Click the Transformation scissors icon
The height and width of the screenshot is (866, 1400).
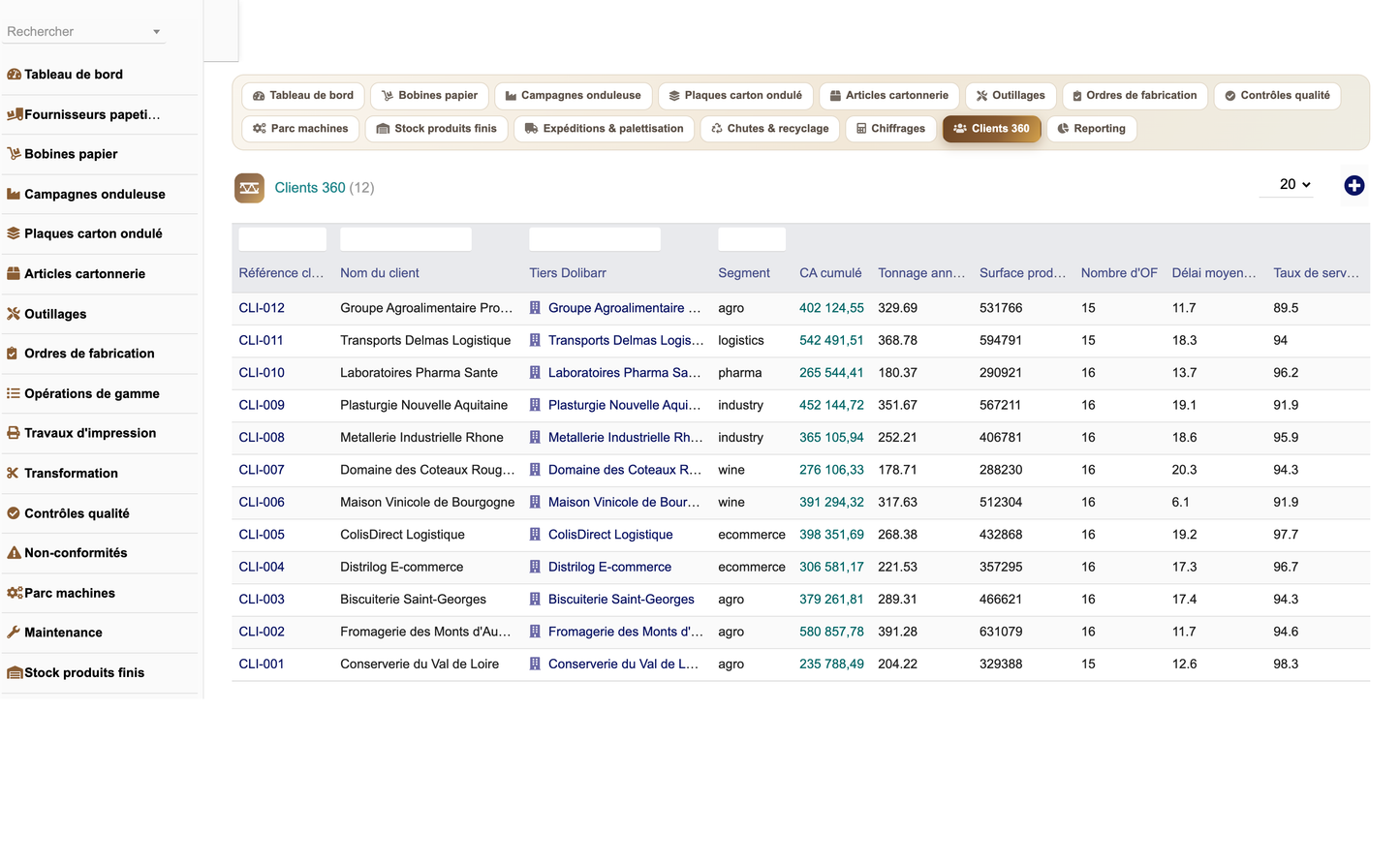14,473
